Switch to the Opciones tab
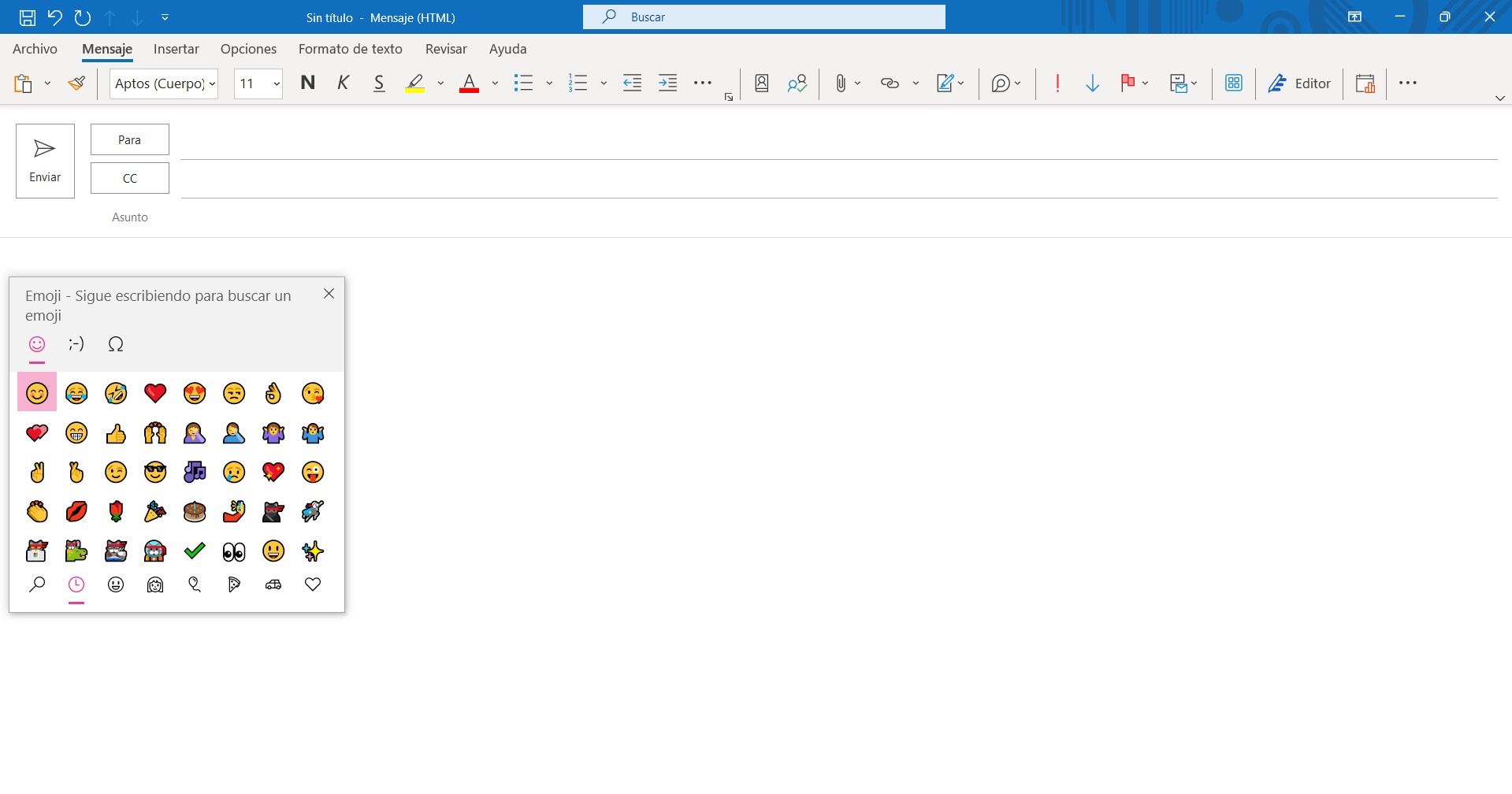Viewport: 1512px width, 794px height. tap(248, 49)
